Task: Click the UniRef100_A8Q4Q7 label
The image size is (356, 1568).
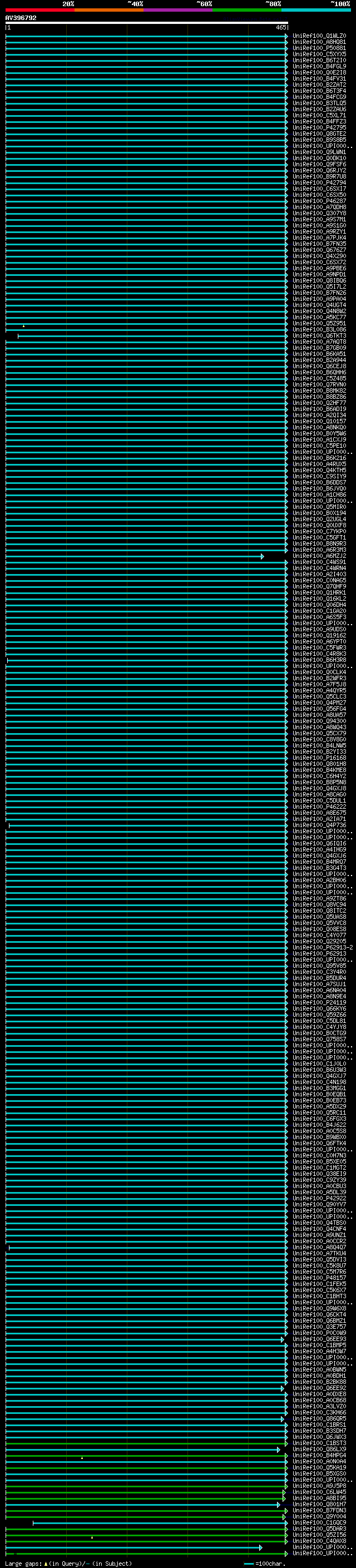Action: tap(319, 1247)
